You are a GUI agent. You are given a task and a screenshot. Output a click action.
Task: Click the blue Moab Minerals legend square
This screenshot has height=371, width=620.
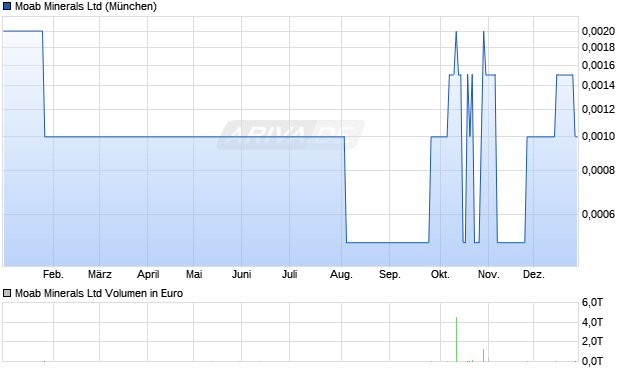point(7,6)
